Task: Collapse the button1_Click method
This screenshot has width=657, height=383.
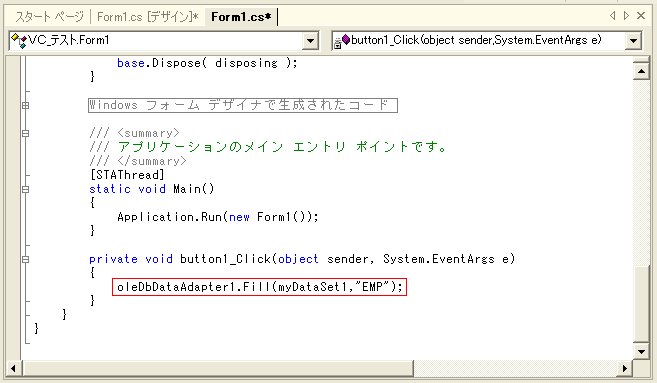Action: [26, 259]
